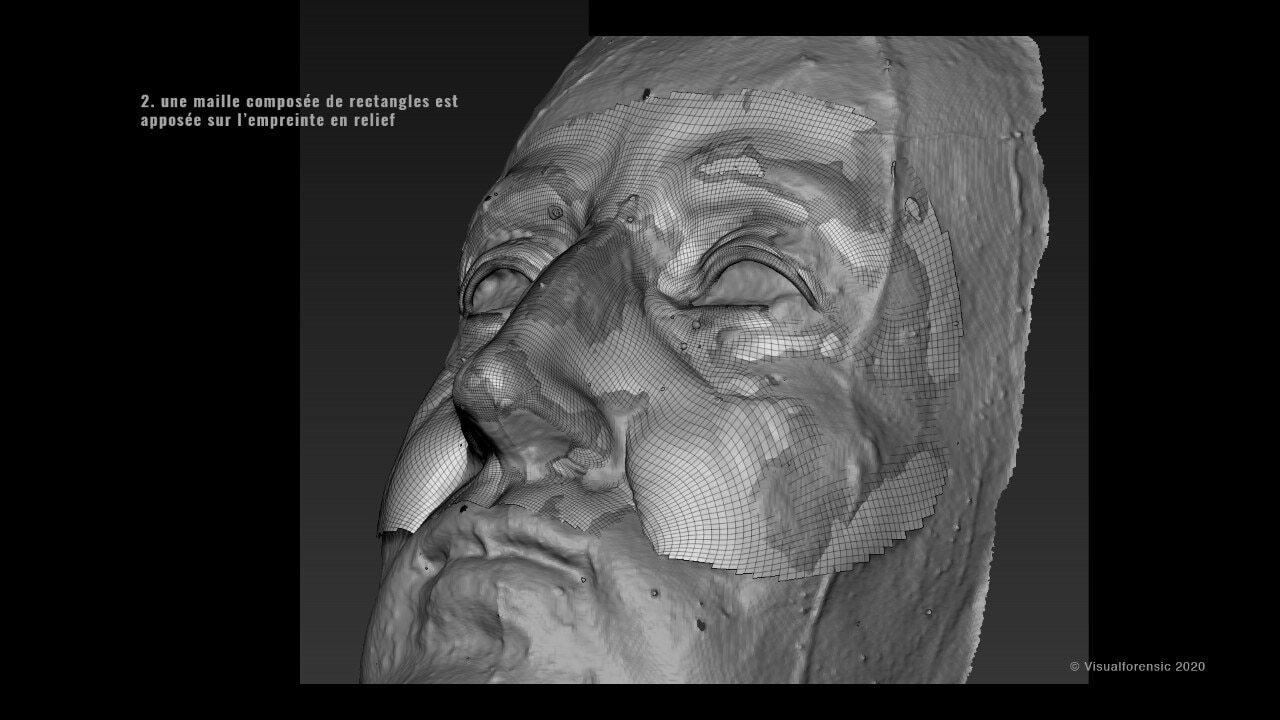
Task: Click the copyright symbol before Visualforensic
Action: tap(1074, 667)
